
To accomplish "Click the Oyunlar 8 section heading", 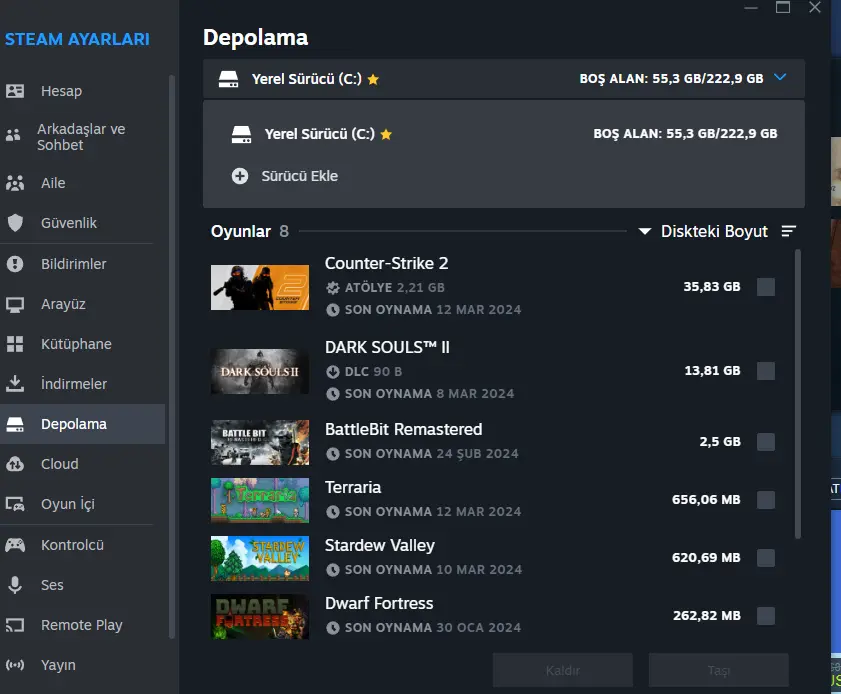I will click(x=250, y=231).
